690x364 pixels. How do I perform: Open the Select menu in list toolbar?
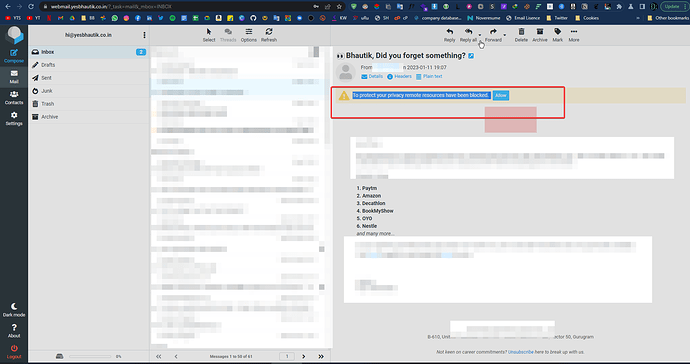coord(209,35)
